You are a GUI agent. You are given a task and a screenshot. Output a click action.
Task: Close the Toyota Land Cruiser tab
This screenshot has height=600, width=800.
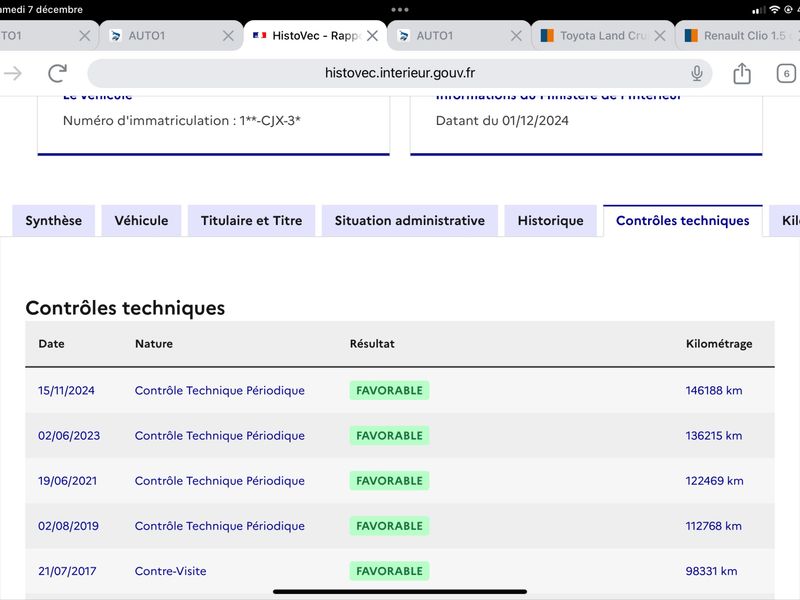click(660, 36)
